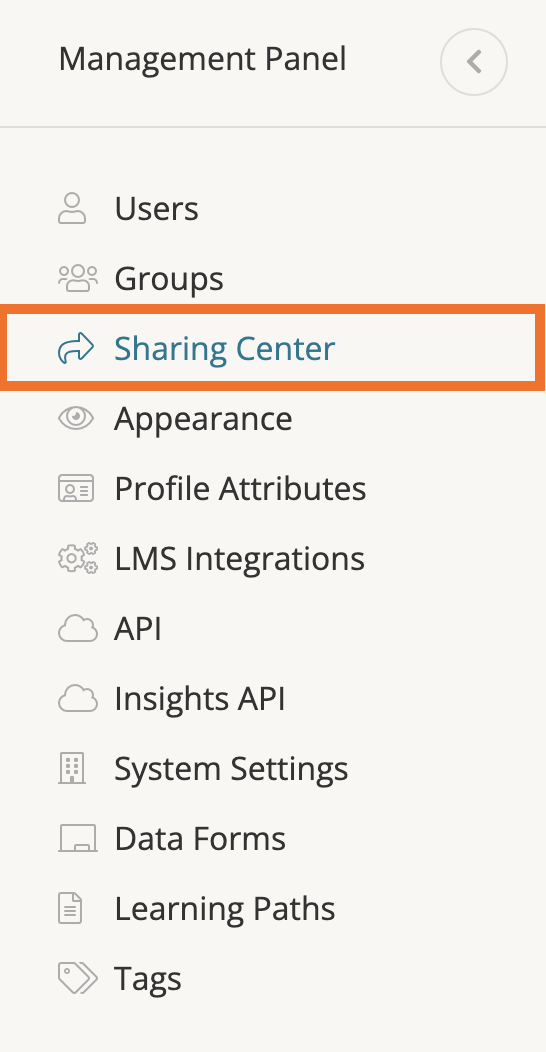The height and width of the screenshot is (1052, 546).
Task: Open the Profile Attributes label
Action: [x=240, y=488]
